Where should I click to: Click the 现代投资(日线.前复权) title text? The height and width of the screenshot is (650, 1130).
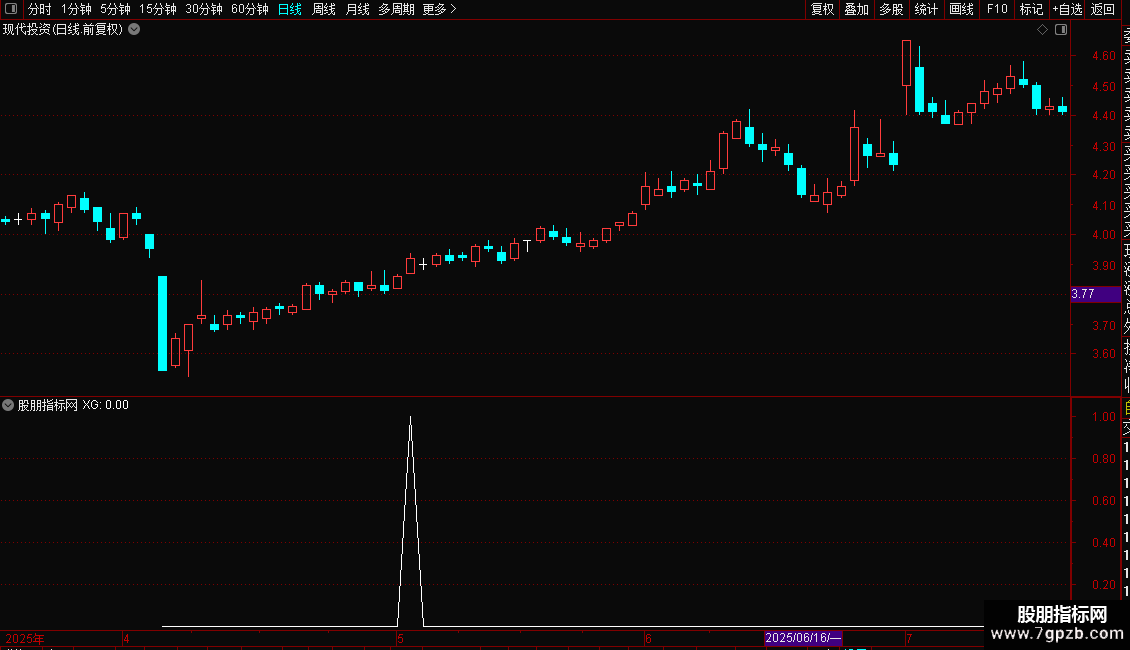click(x=63, y=30)
